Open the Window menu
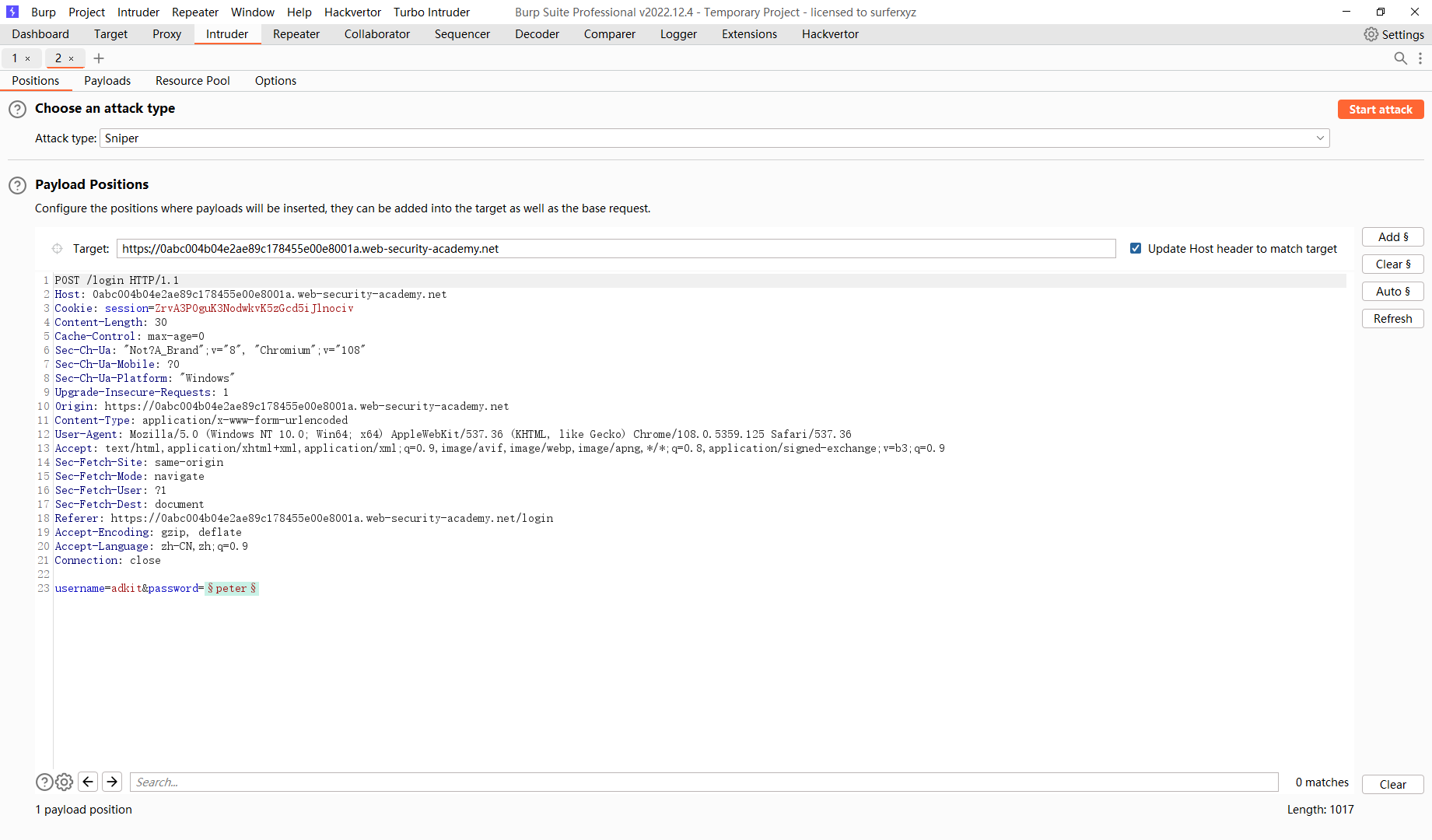1432x840 pixels. click(x=253, y=12)
